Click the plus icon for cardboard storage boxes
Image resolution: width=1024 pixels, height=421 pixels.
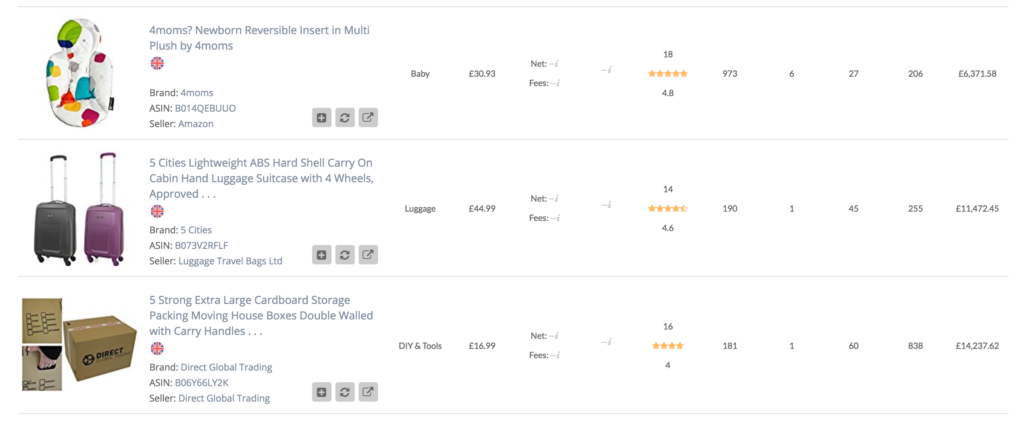(x=322, y=392)
